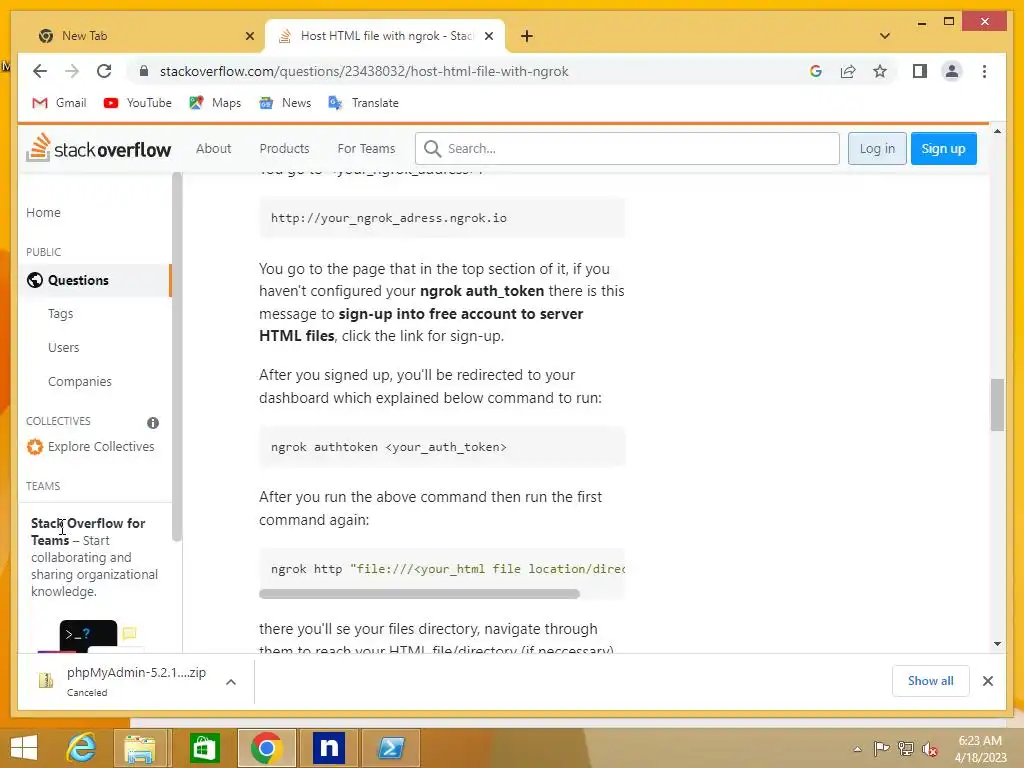The height and width of the screenshot is (768, 1024).
Task: Click the share page icon
Action: tap(848, 71)
